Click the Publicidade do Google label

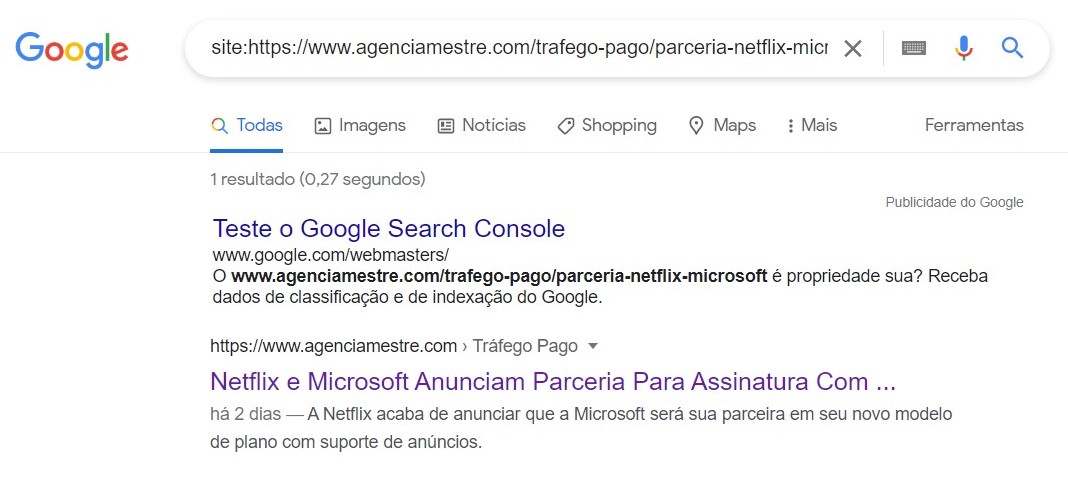click(954, 202)
